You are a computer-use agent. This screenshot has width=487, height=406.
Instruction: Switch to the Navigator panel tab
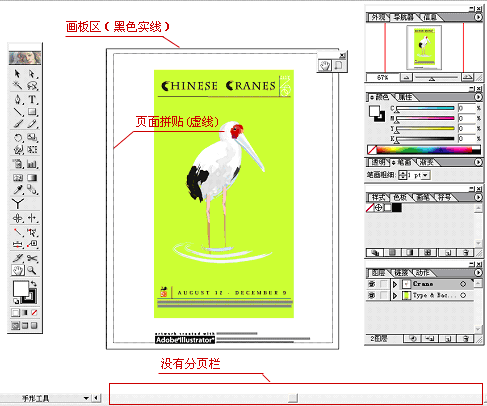[403, 17]
